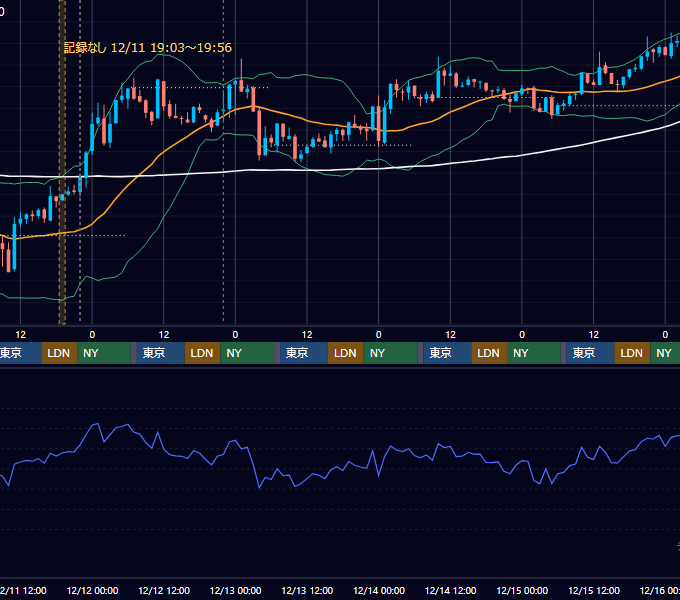Click hour label 12 above 12/15 12:00
680x600 pixels.
coord(594,335)
